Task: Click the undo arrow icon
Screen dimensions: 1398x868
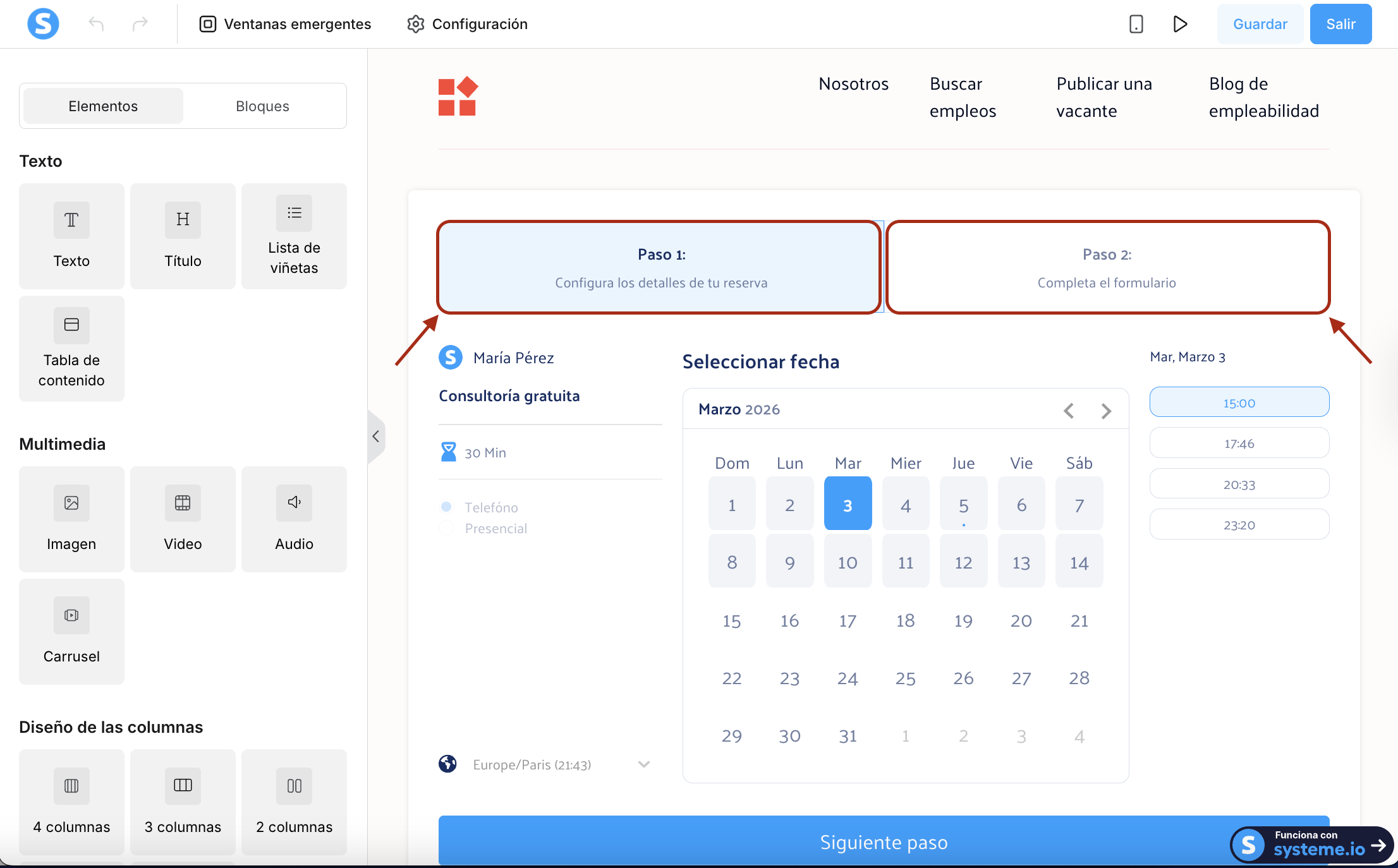Action: [x=96, y=24]
